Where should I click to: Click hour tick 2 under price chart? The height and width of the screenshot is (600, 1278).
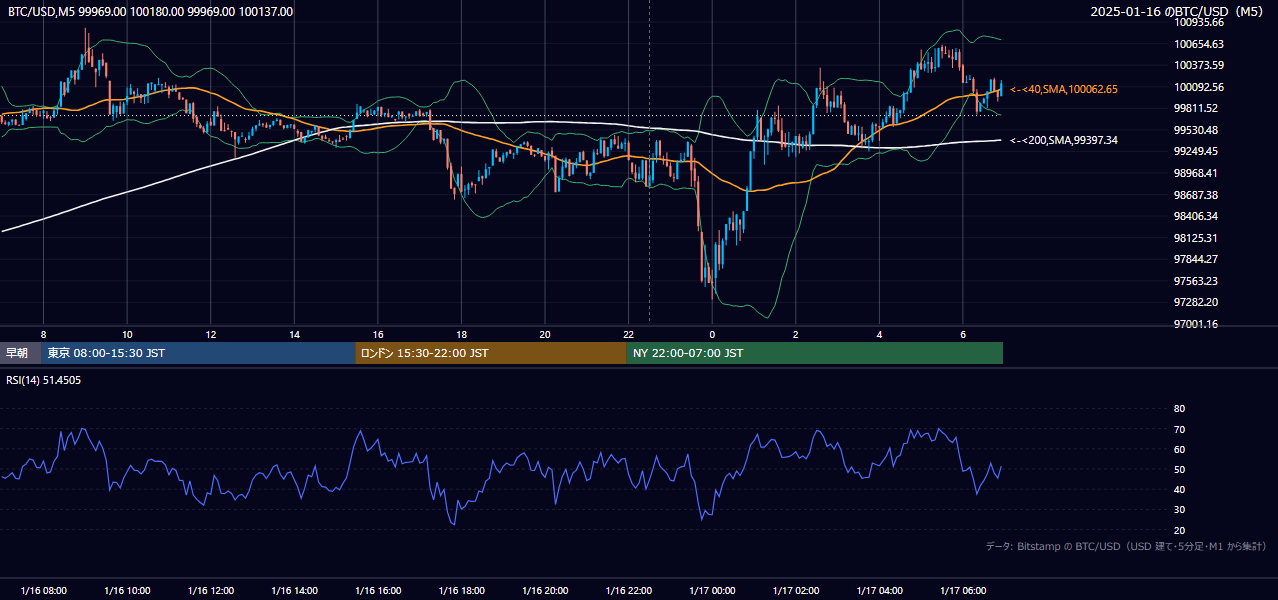pos(796,334)
